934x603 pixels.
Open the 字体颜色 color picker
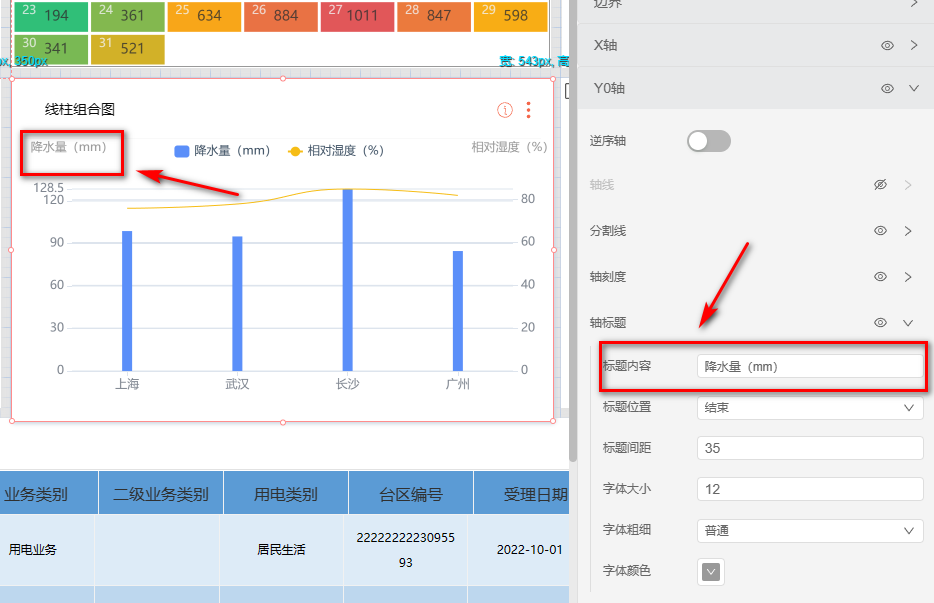(711, 572)
